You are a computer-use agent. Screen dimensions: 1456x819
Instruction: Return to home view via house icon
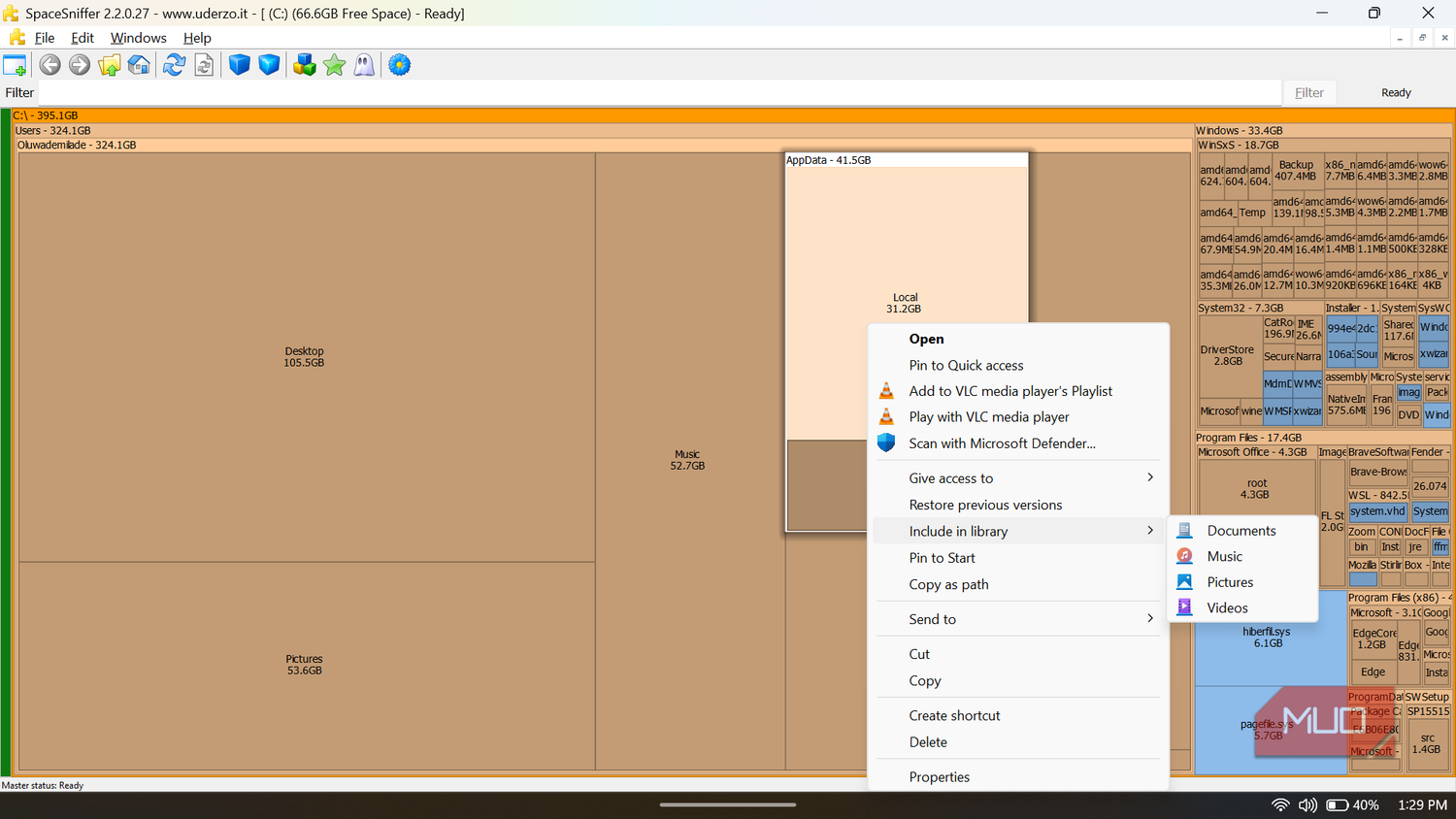(139, 65)
